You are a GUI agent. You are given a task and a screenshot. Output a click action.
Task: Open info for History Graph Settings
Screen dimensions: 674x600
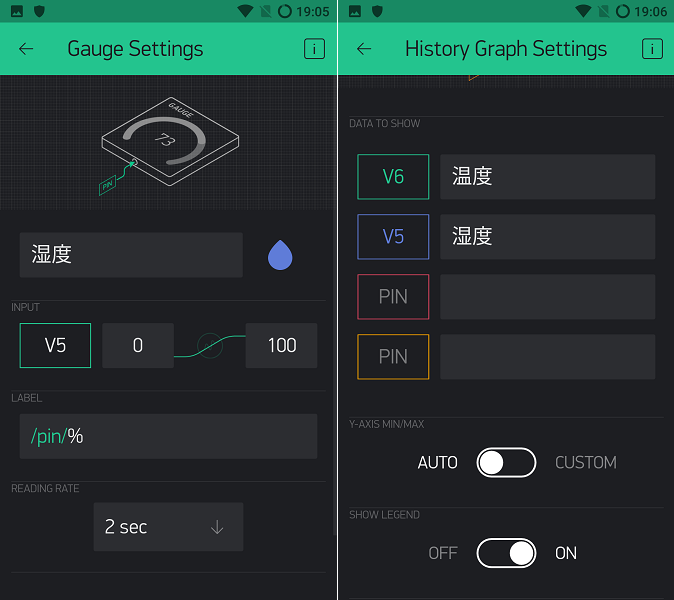(x=652, y=49)
